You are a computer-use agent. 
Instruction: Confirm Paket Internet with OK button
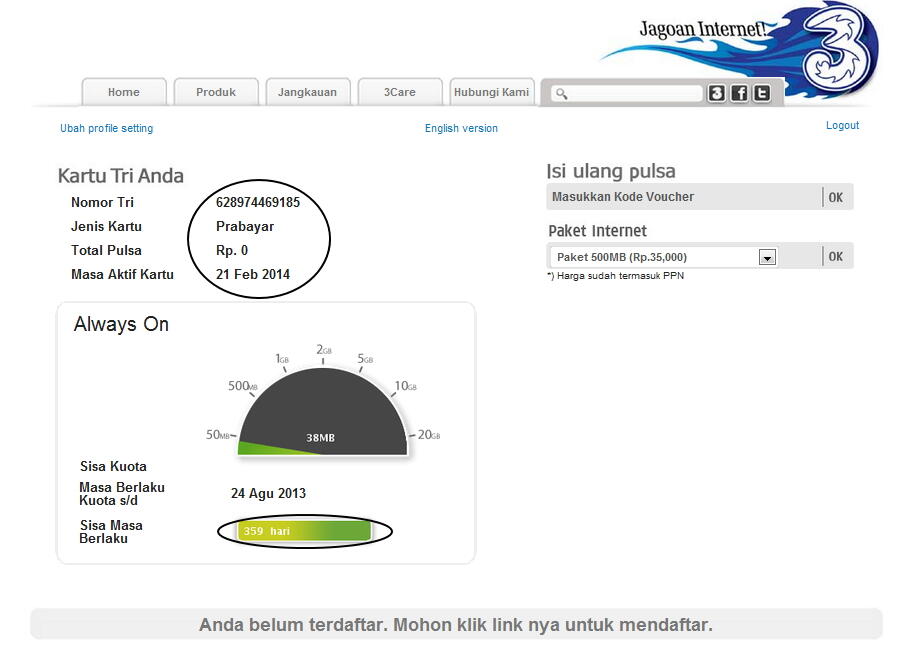[836, 256]
